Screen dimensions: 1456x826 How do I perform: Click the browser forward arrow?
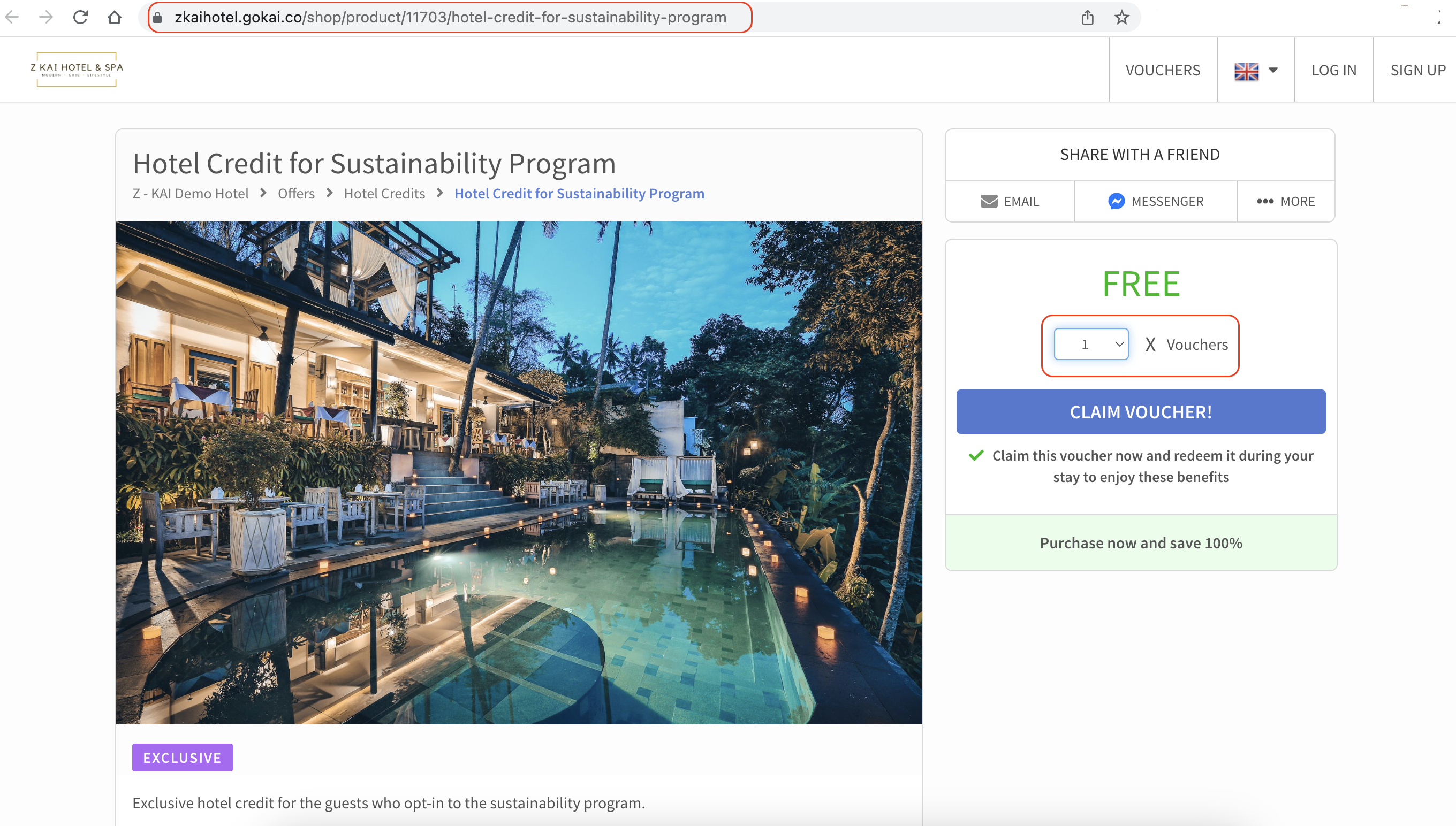46,17
